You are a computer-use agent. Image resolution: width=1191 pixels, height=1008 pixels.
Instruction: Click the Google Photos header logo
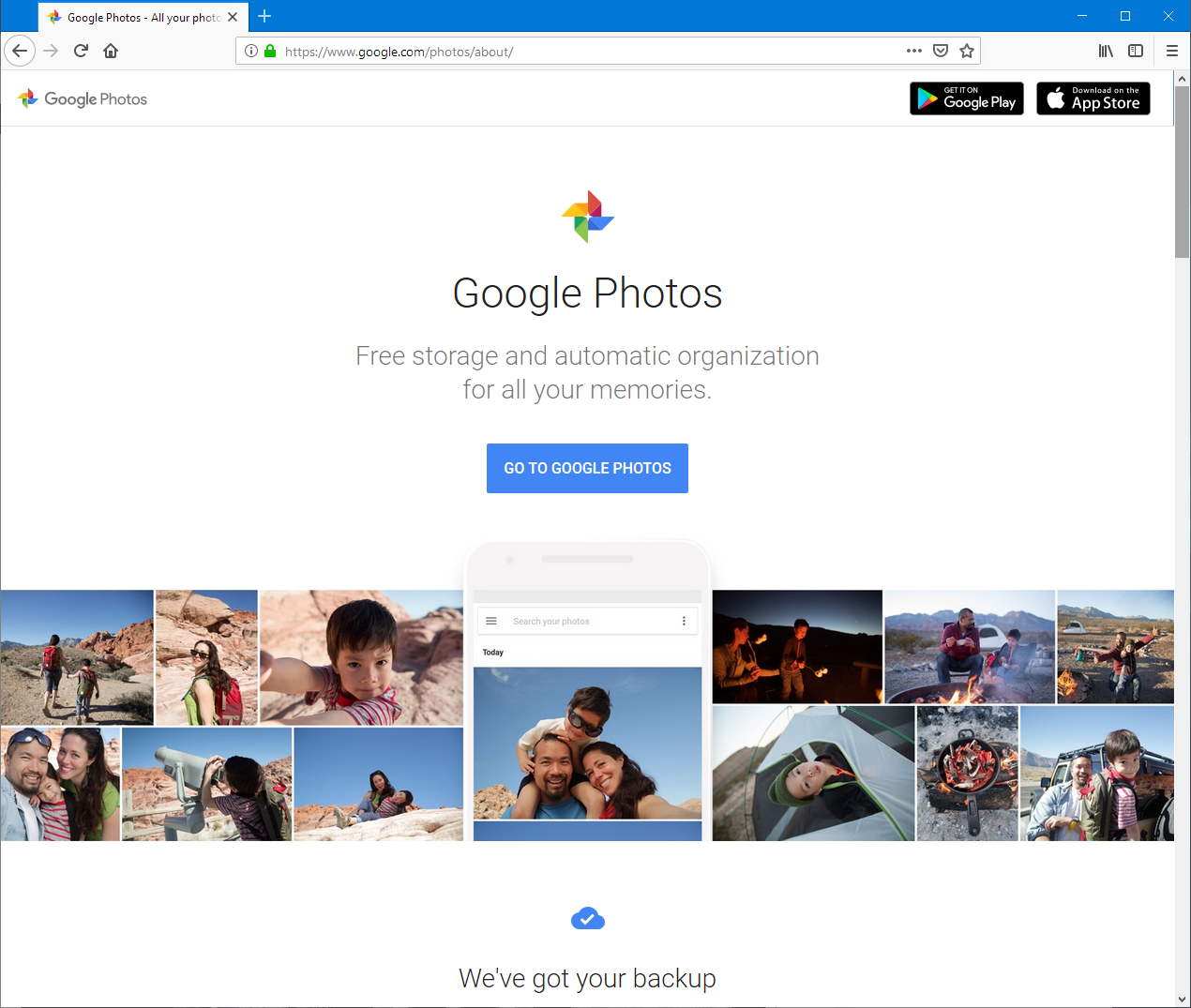pyautogui.click(x=83, y=98)
